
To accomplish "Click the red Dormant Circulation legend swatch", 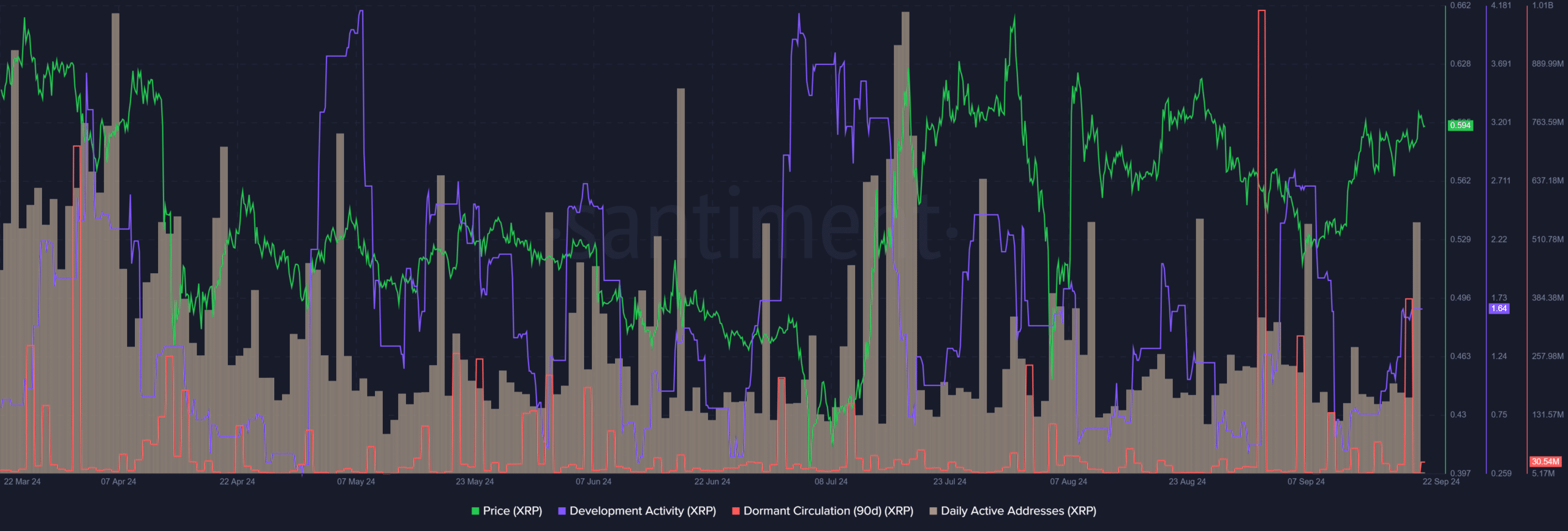I will (x=736, y=511).
